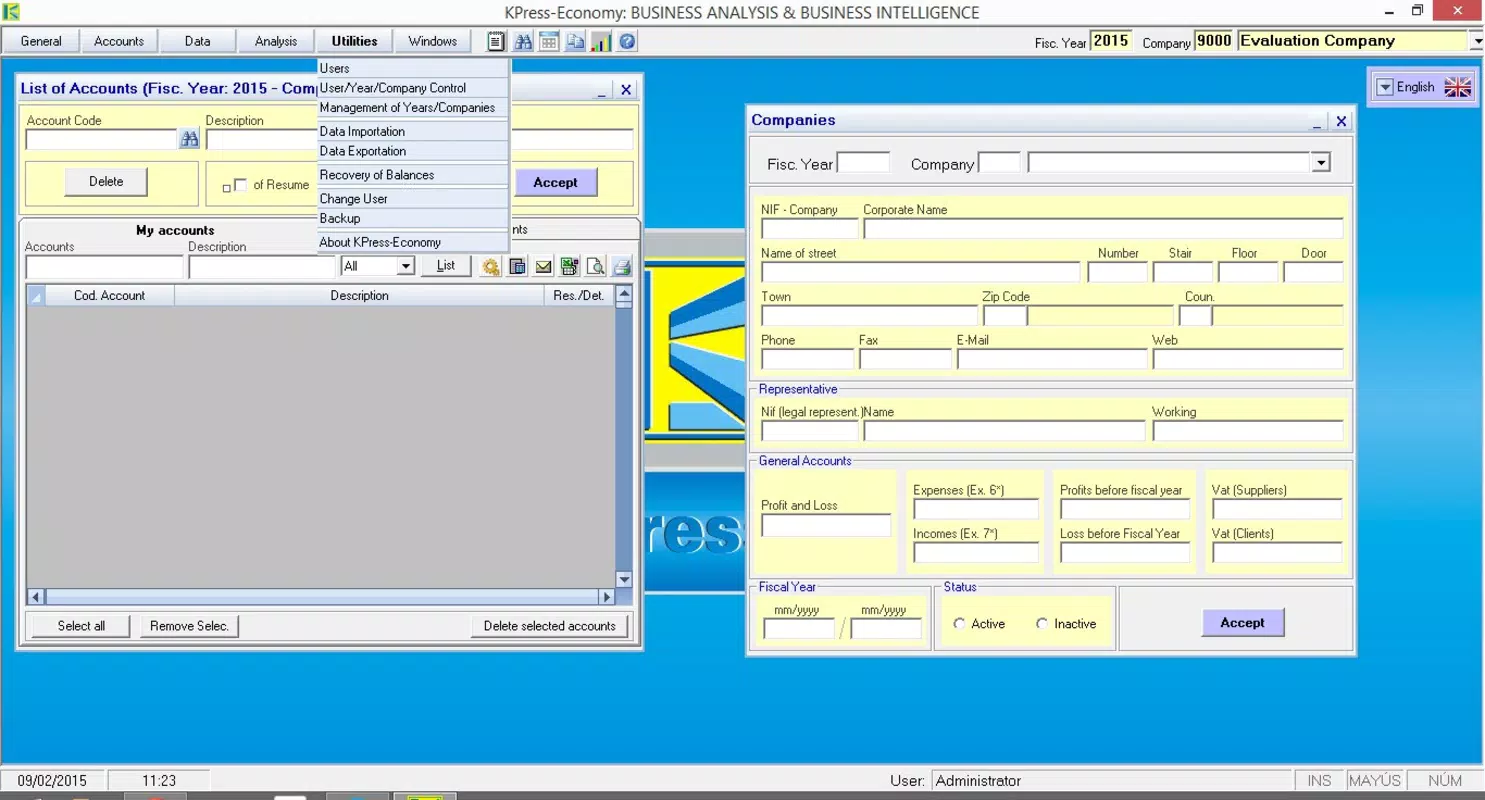Image resolution: width=1485 pixels, height=800 pixels.
Task: Click the gear settings icon in List of Accounts
Action: pyautogui.click(x=490, y=267)
